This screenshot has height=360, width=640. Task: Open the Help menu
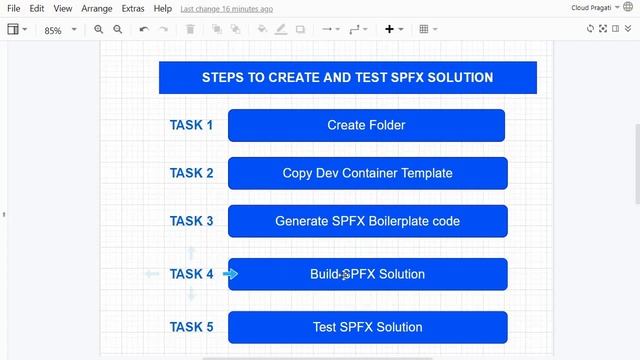coord(162,9)
